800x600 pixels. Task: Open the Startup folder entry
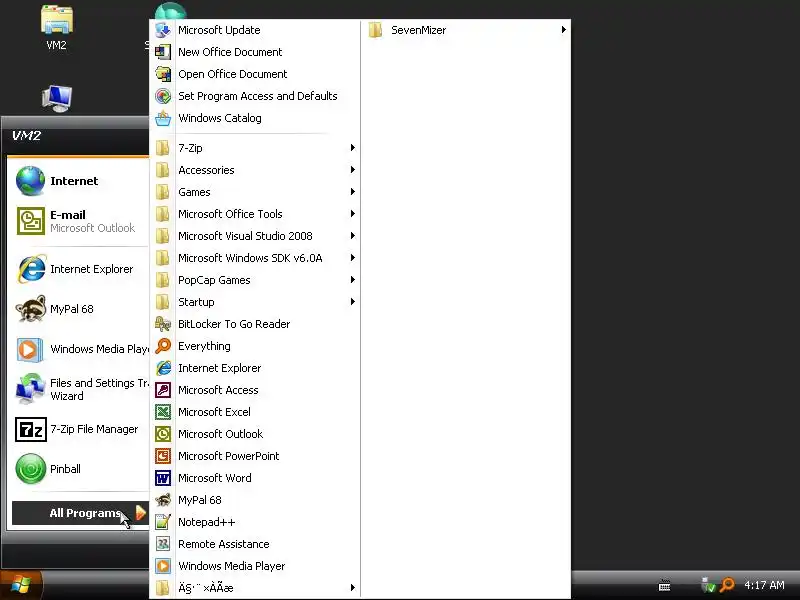255,302
